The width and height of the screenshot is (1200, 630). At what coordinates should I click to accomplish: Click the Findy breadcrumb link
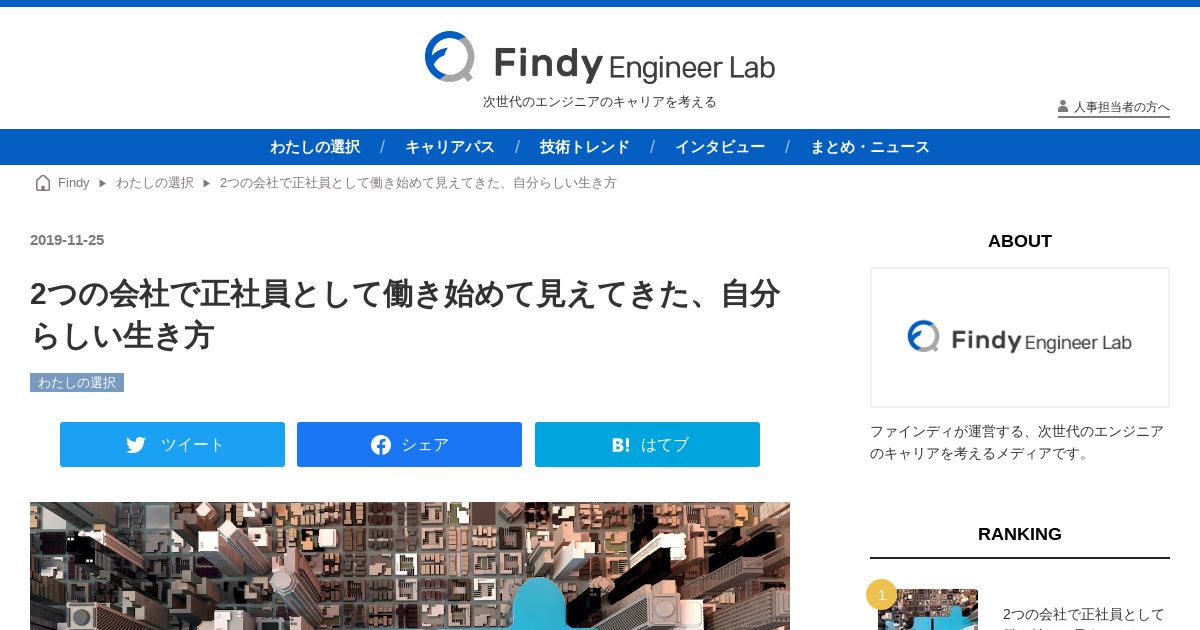click(74, 183)
